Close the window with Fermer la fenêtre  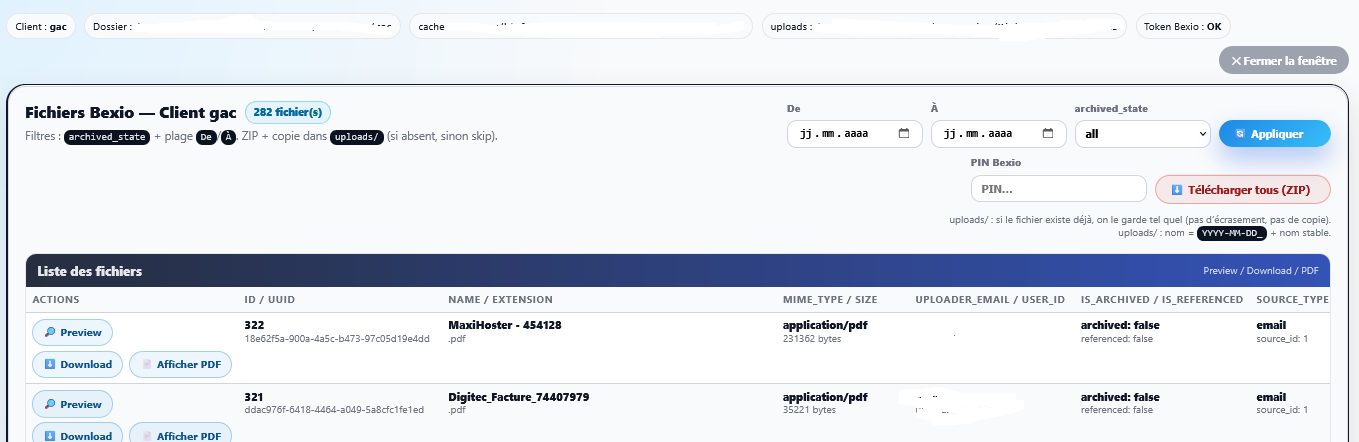1283,60
